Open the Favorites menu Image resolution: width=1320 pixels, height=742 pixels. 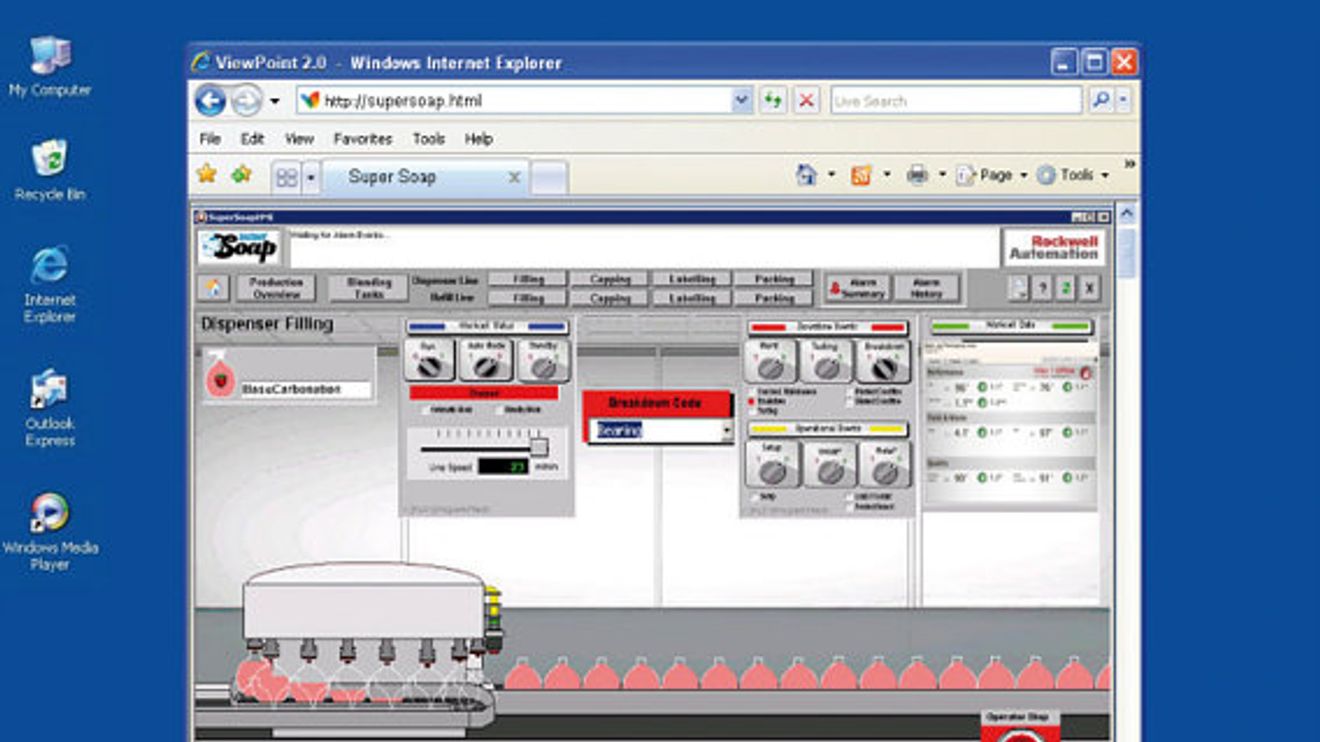pyautogui.click(x=362, y=139)
